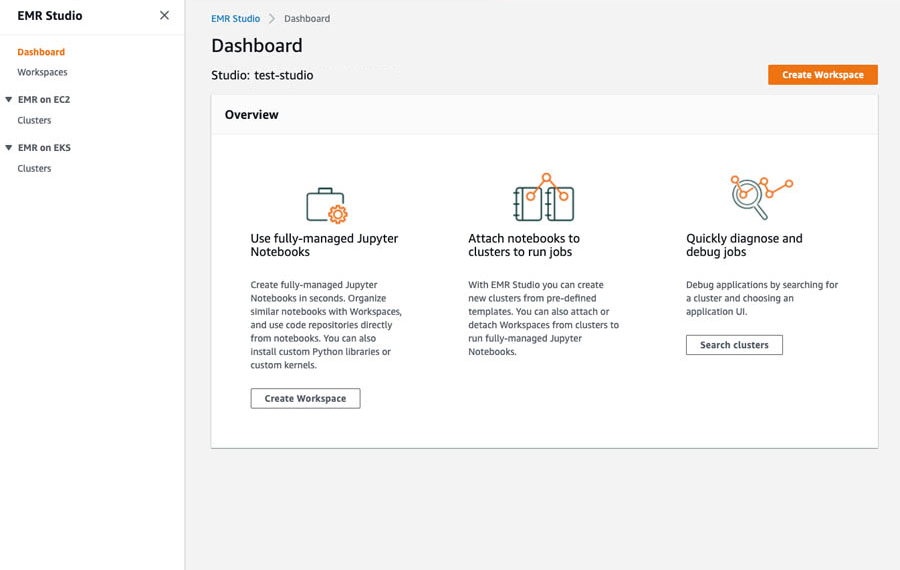The image size is (900, 570).
Task: Click the diagnose and debug magnifier icon
Action: (x=761, y=197)
